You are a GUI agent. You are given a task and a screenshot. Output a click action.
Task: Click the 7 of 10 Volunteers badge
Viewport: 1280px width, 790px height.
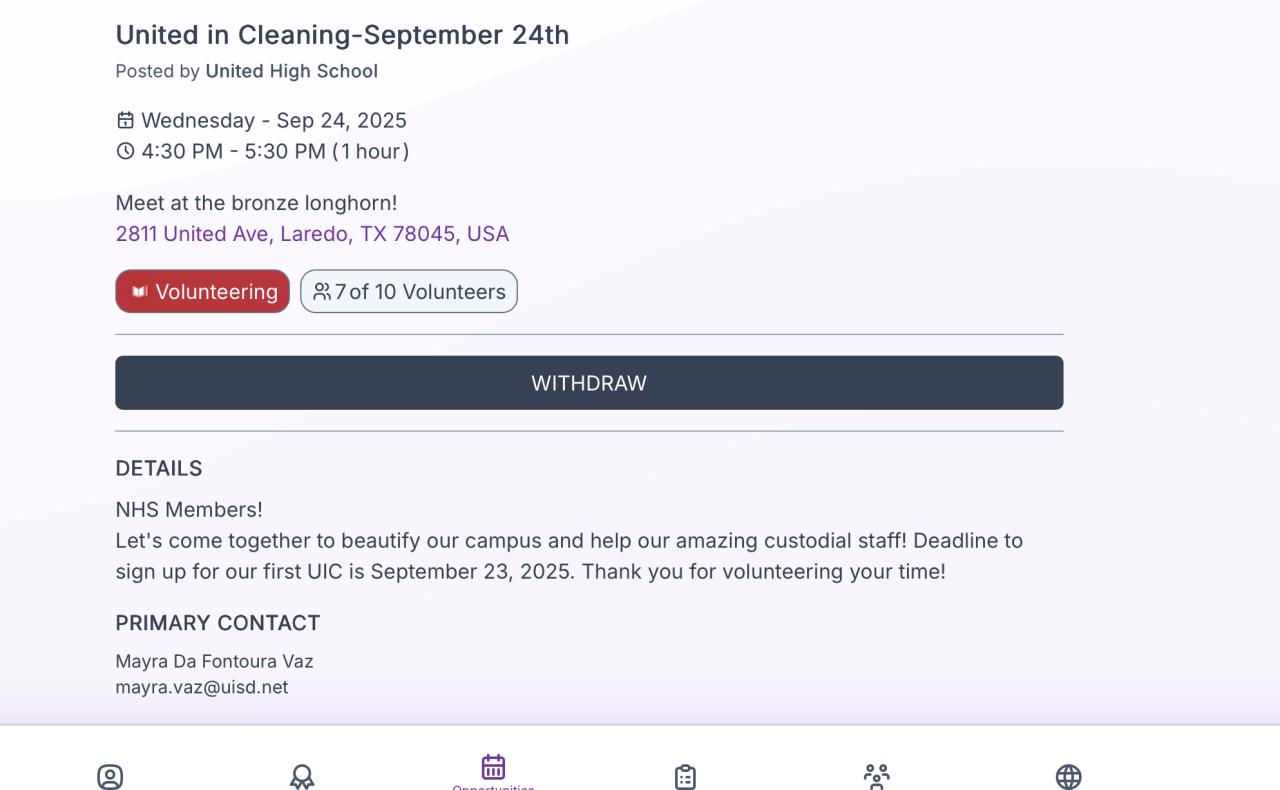tap(409, 292)
